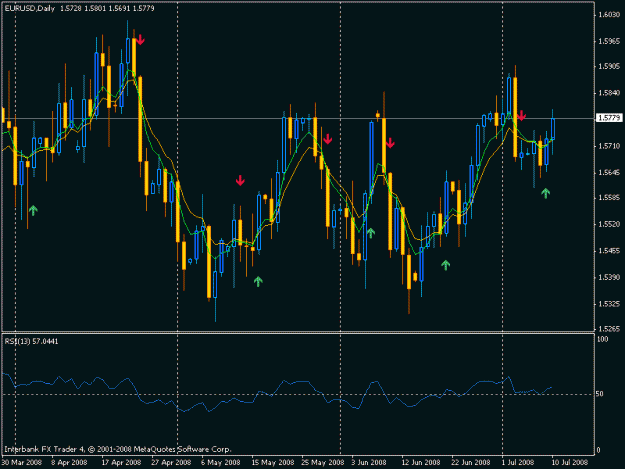Click green buy arrow just before 15 May 2008
The width and height of the screenshot is (625, 469).
click(x=258, y=281)
